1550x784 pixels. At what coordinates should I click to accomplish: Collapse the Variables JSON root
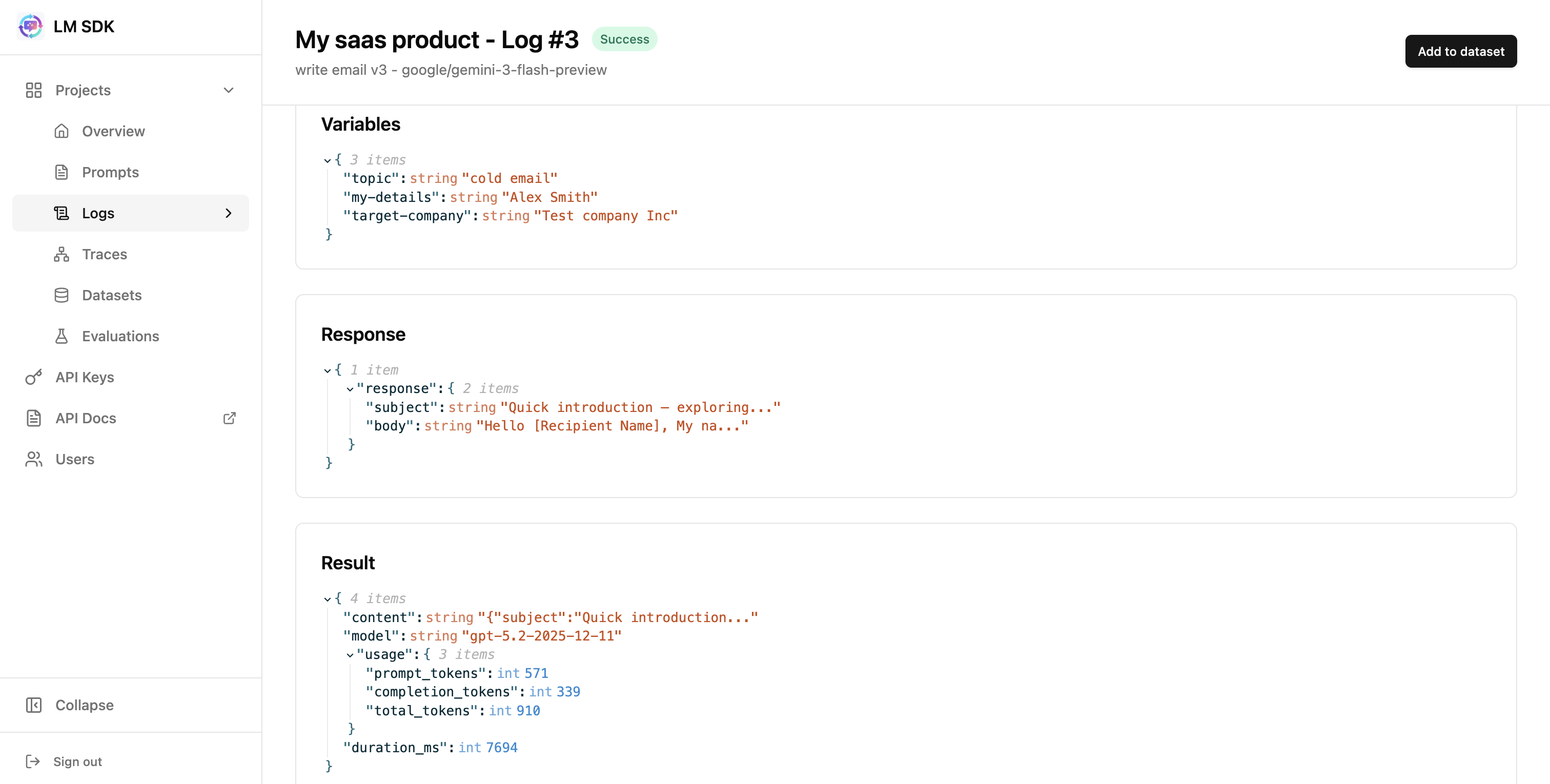point(328,161)
